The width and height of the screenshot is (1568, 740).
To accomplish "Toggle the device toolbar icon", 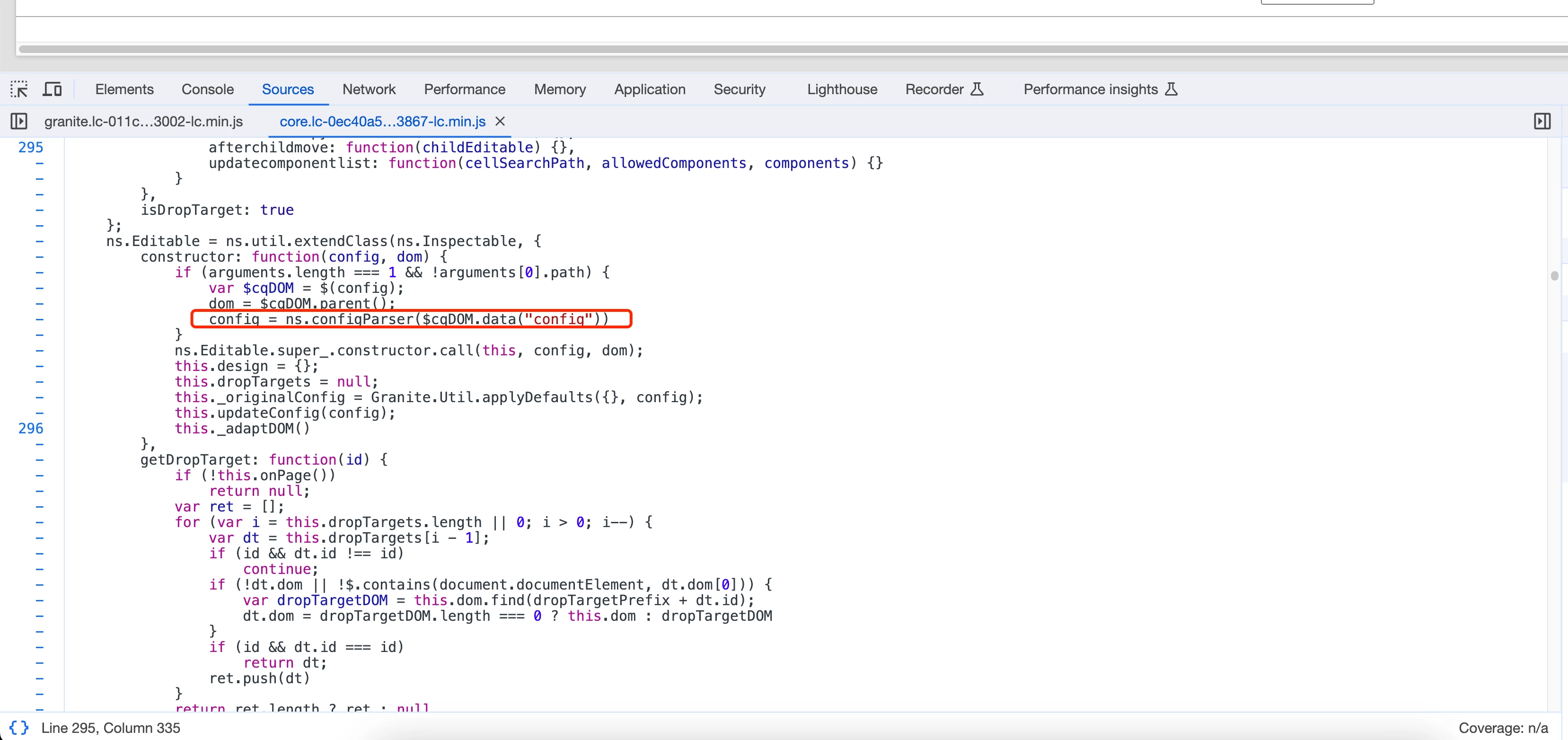I will 53,89.
